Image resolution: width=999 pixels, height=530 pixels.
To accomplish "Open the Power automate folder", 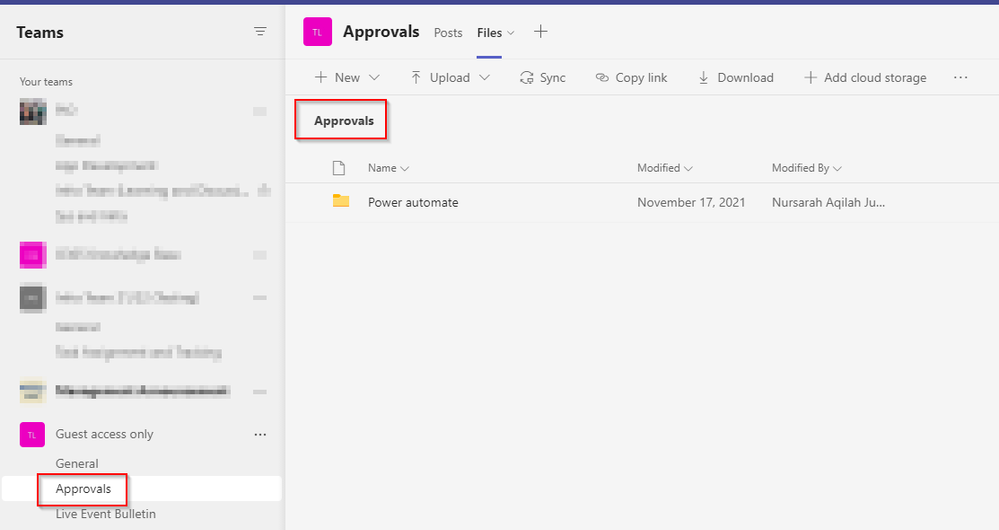I will coord(413,203).
